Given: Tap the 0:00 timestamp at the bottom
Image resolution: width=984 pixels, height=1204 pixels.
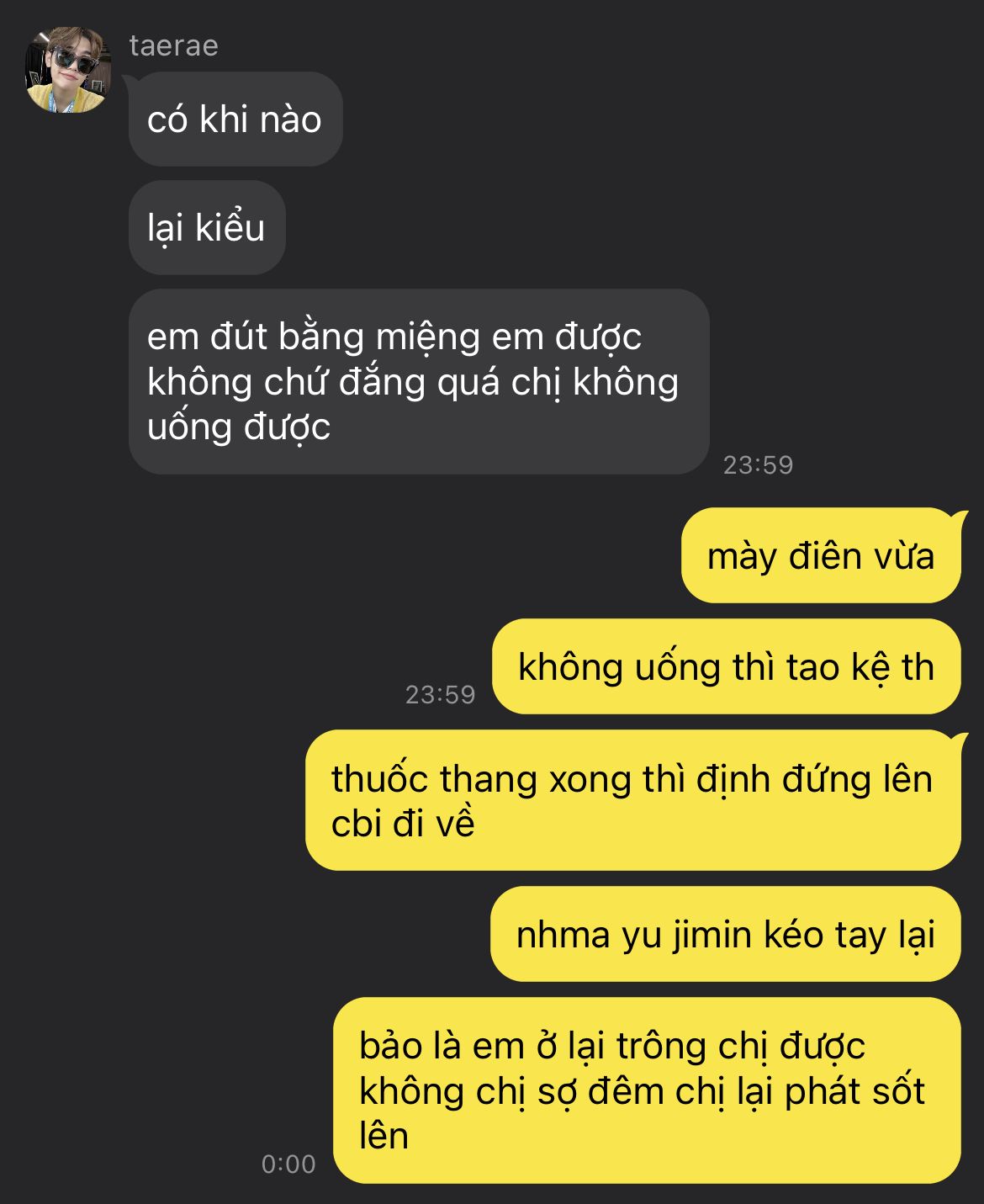Looking at the screenshot, I should (288, 1164).
